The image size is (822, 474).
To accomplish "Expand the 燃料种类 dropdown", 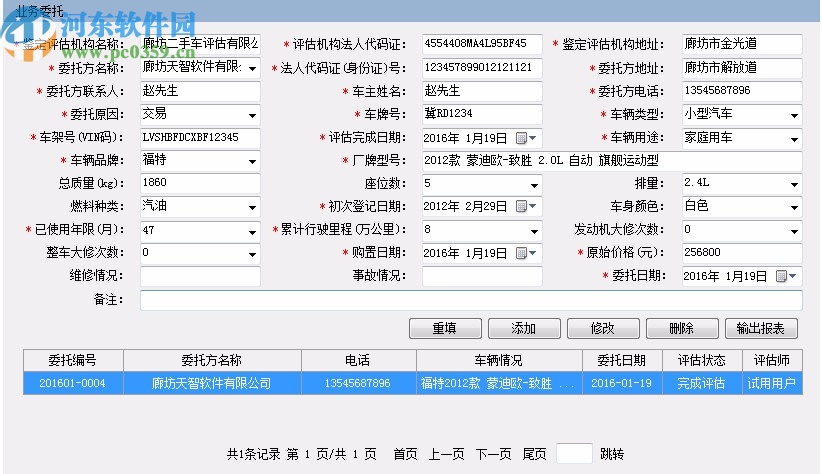I will (x=253, y=208).
